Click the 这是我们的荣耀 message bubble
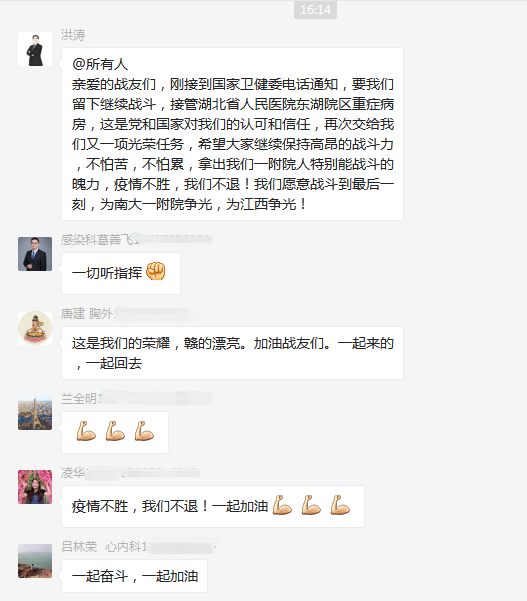This screenshot has width=527, height=601. pyautogui.click(x=232, y=353)
